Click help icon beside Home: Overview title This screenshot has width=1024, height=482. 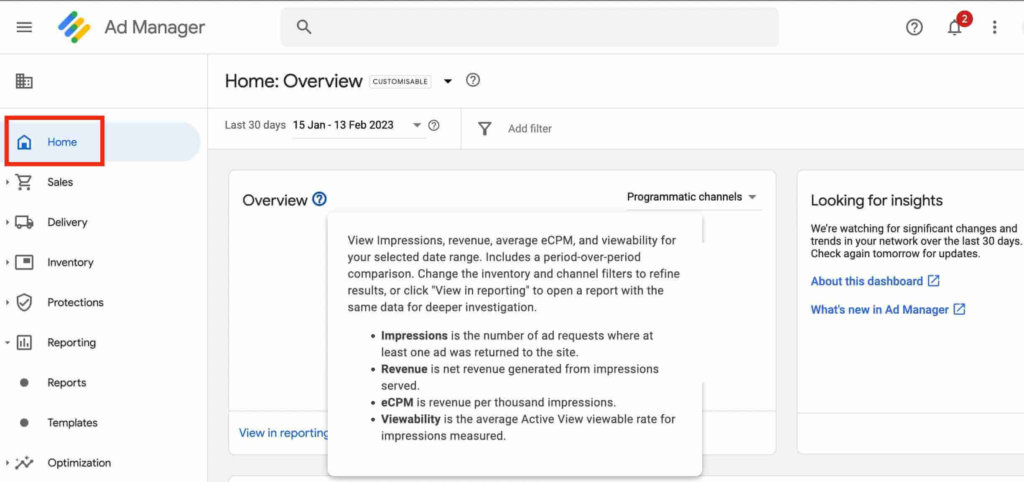473,81
